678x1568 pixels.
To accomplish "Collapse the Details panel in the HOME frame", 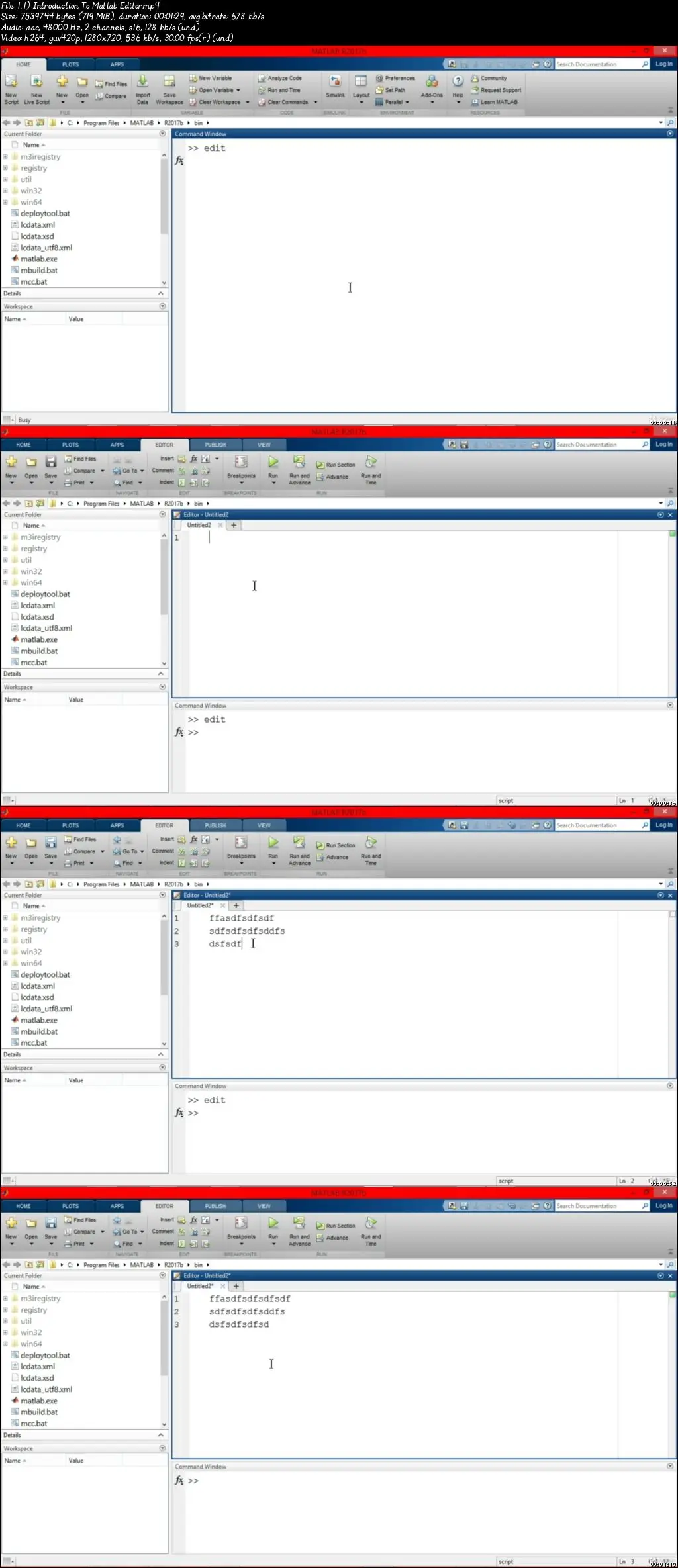I will 160,293.
